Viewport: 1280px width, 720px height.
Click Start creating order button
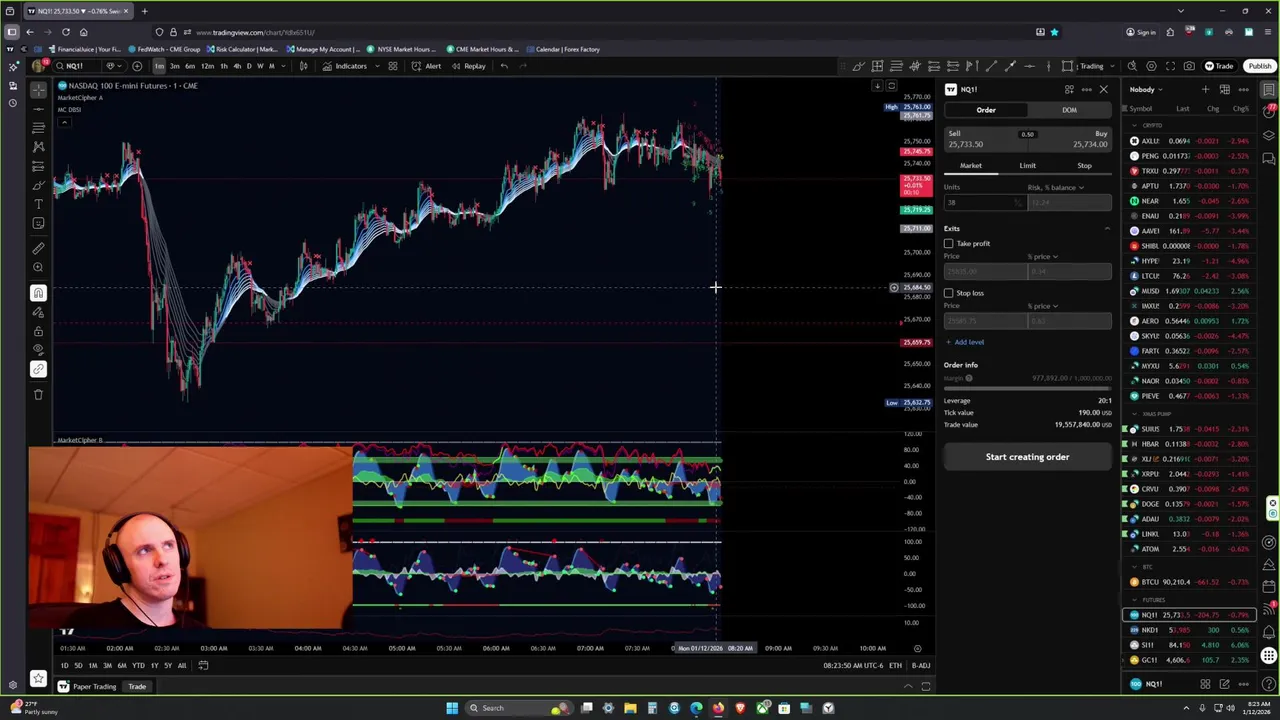click(x=1027, y=457)
